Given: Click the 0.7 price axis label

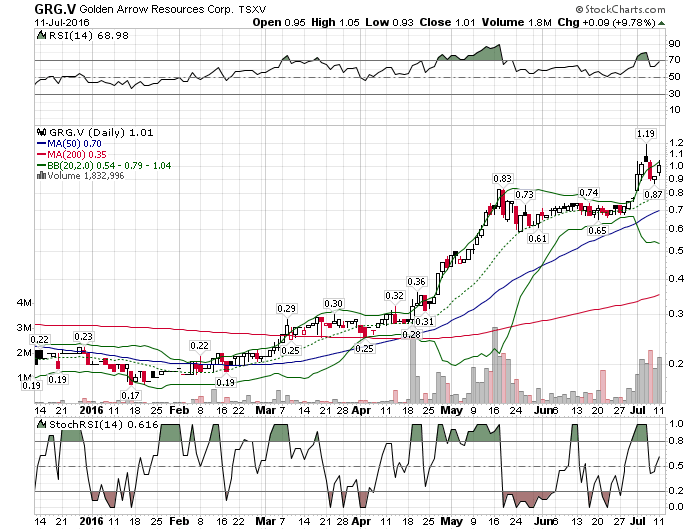Looking at the screenshot, I should click(x=676, y=210).
